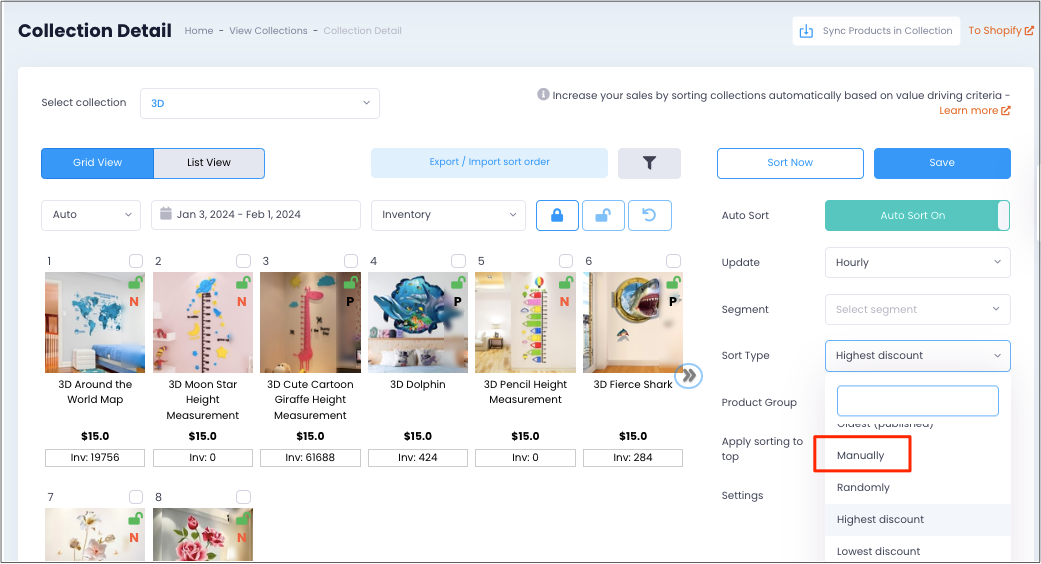Screen dimensions: 1041x564
Task: Click the P badge on 3D Cute Cartoon Giraffe
Action: coord(350,302)
